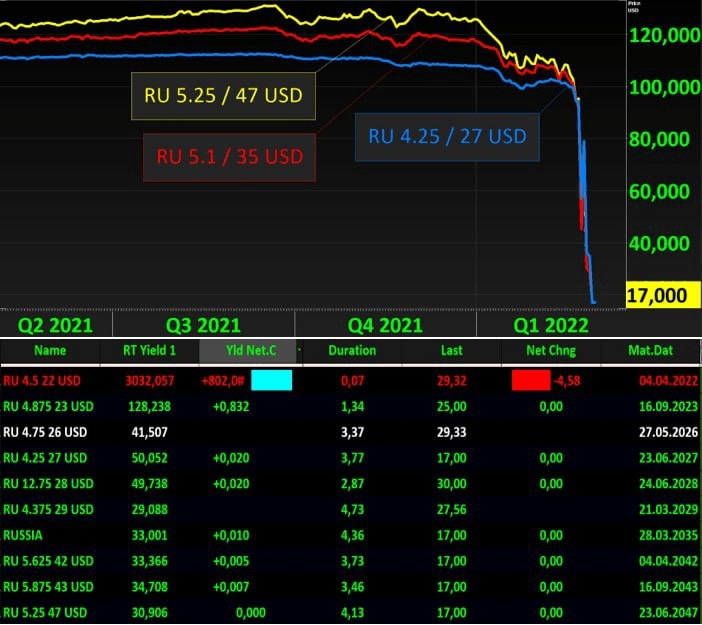This screenshot has height=625, width=702.
Task: Click the Q2 2021 axis label
Action: pyautogui.click(x=55, y=325)
